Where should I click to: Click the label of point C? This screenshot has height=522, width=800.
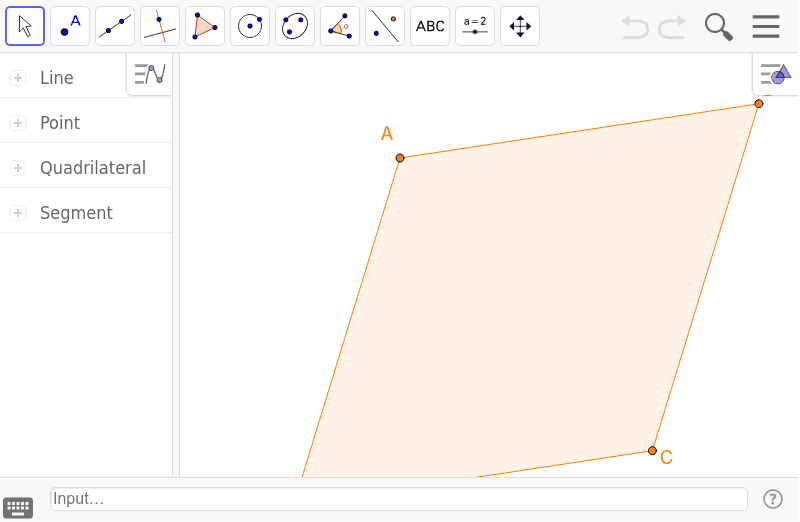point(666,457)
